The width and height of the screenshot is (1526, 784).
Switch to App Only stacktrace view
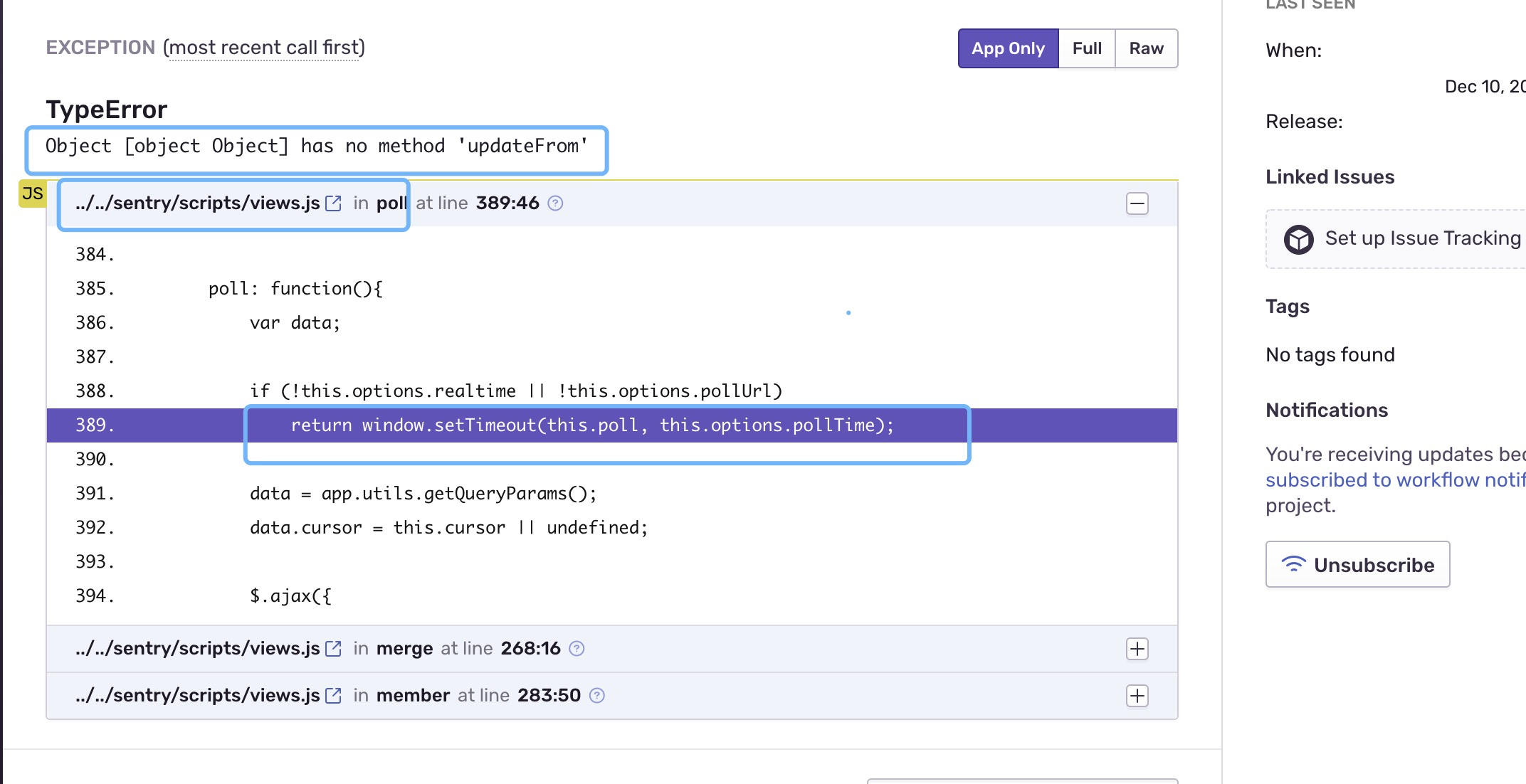(x=1008, y=48)
